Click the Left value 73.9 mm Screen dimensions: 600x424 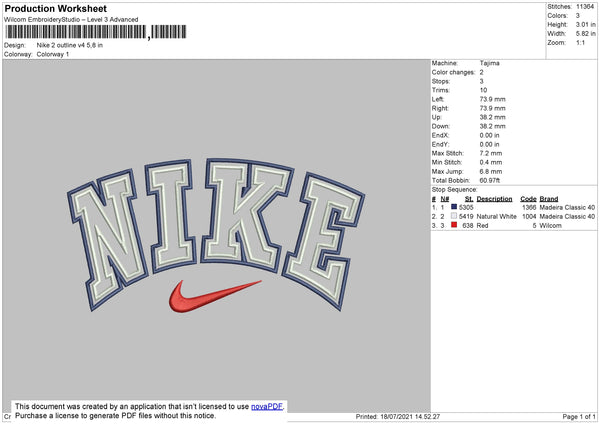click(492, 99)
